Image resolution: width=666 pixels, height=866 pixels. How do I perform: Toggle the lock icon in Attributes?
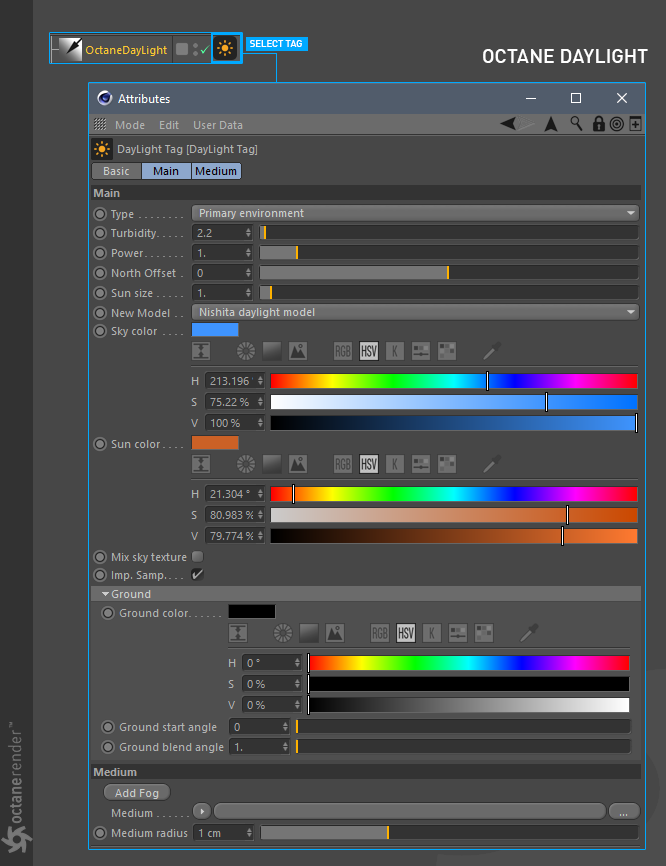[x=598, y=124]
